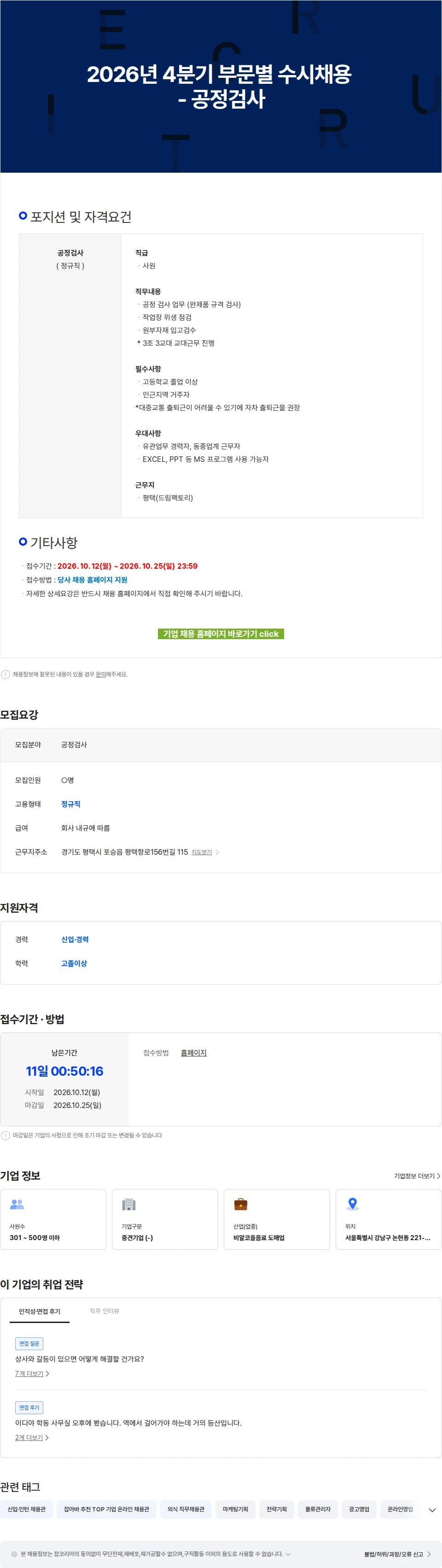Select the 전략기획 tag
This screenshot has width=442, height=1568.
(x=277, y=1509)
